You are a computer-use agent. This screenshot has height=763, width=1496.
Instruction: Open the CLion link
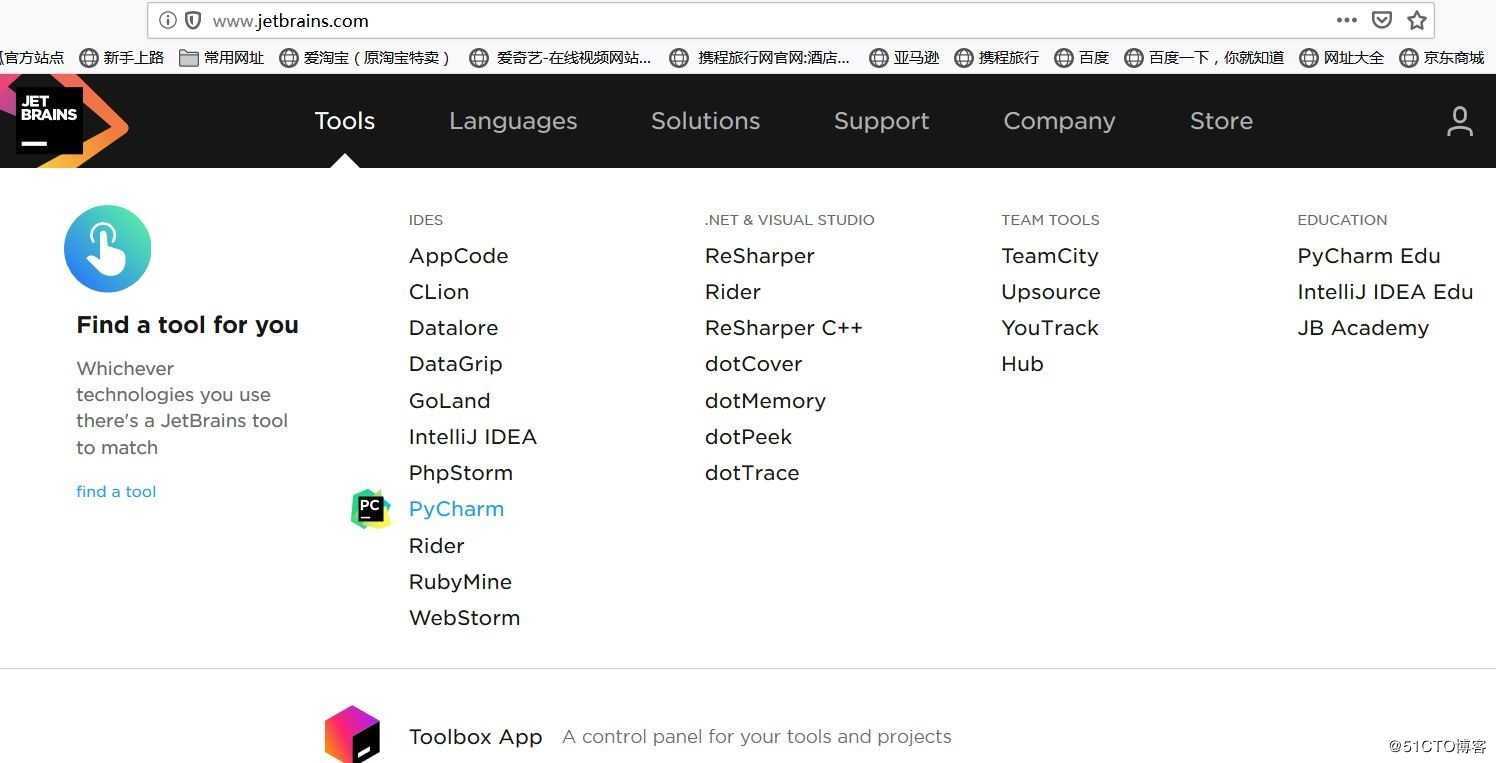439,292
